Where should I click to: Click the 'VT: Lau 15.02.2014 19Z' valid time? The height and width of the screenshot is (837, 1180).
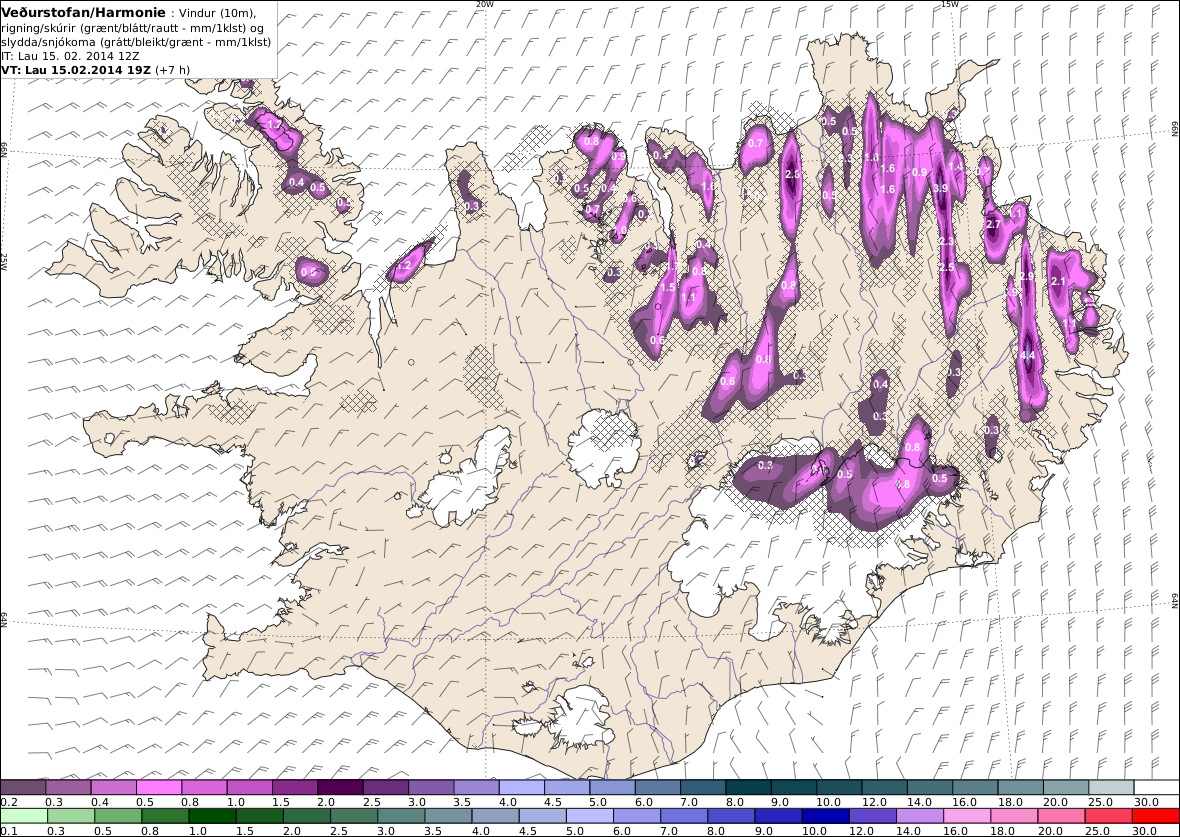75,70
